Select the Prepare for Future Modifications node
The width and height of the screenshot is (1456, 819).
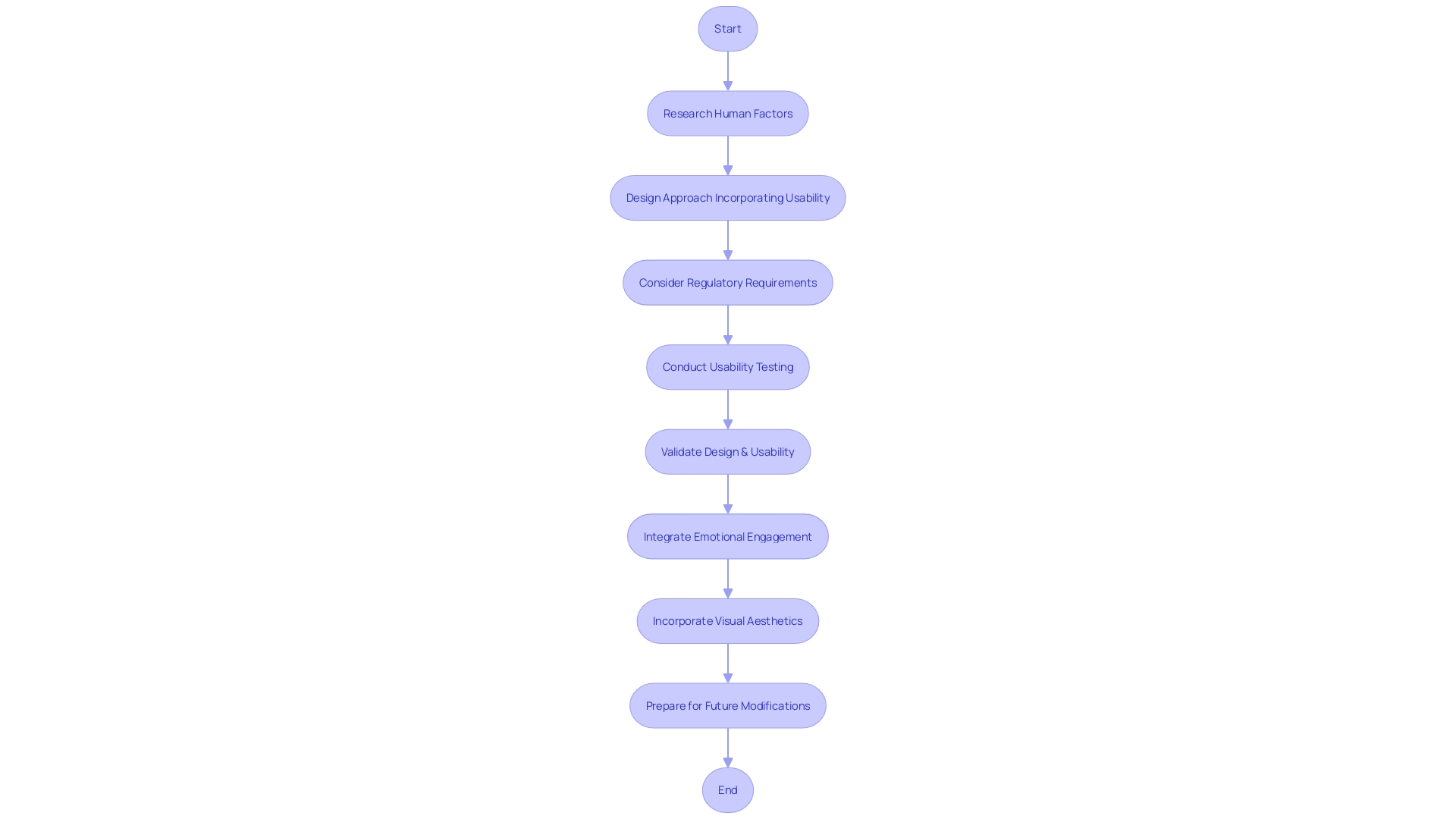coord(728,704)
